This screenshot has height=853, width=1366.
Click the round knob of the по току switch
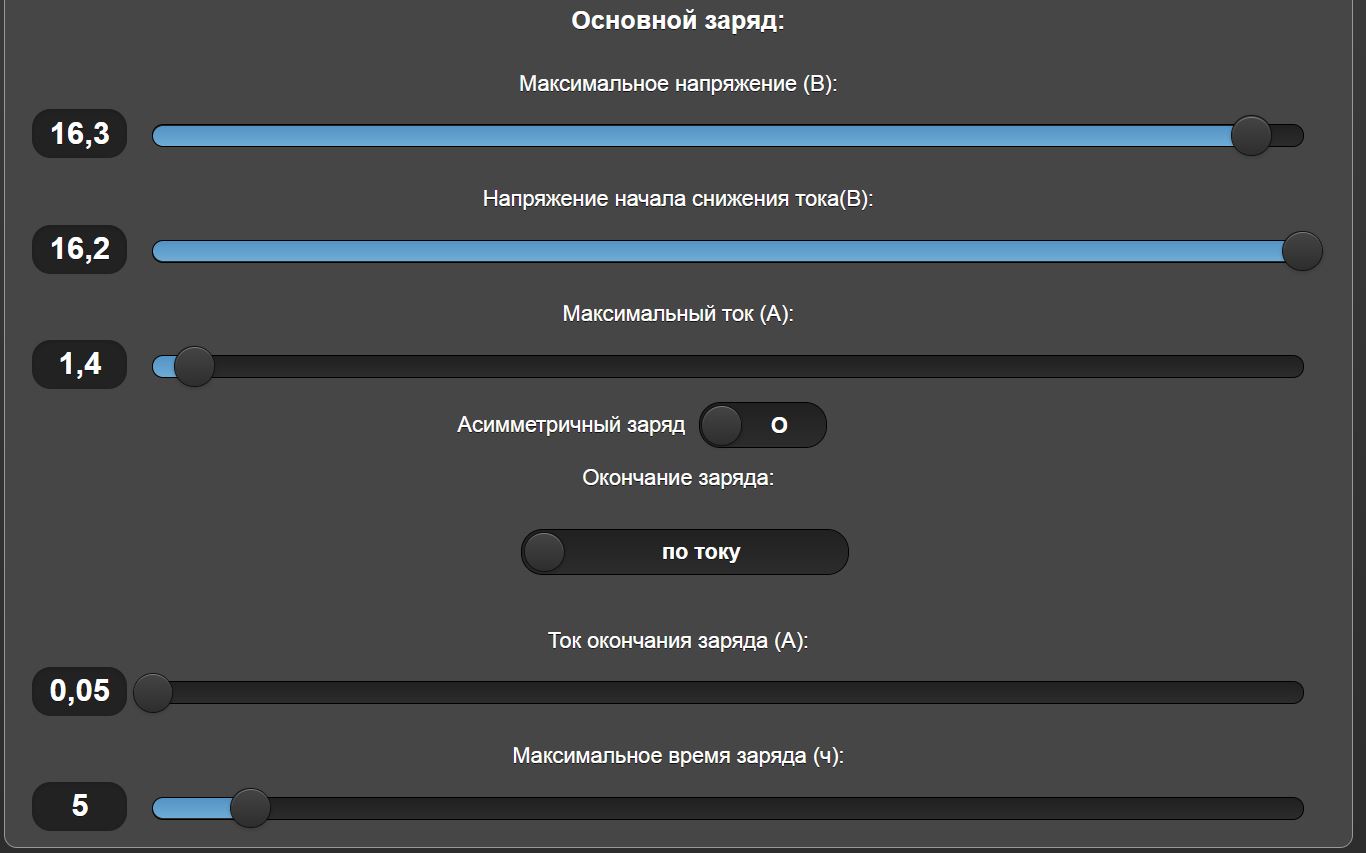pos(544,552)
